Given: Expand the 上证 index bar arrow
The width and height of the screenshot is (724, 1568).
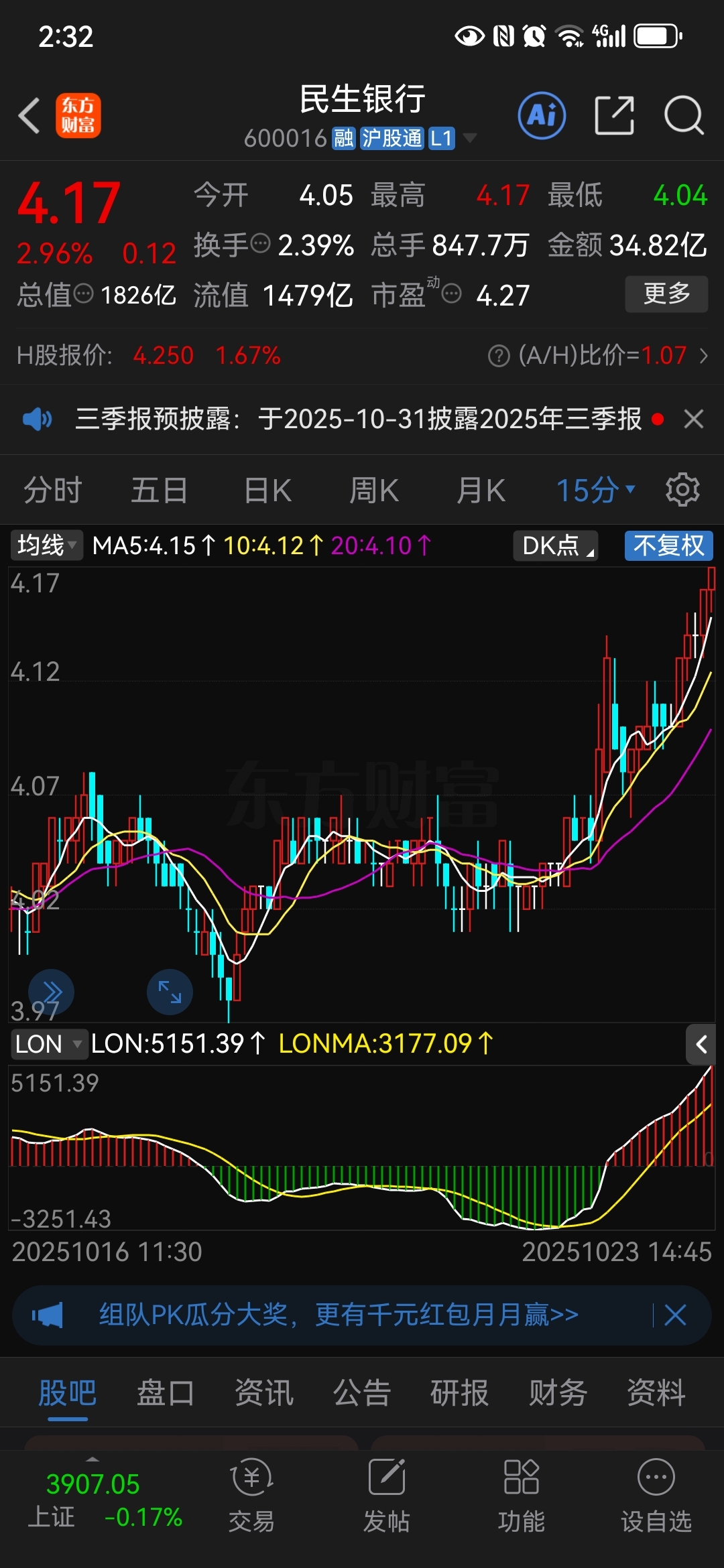Looking at the screenshot, I should pos(93,1459).
